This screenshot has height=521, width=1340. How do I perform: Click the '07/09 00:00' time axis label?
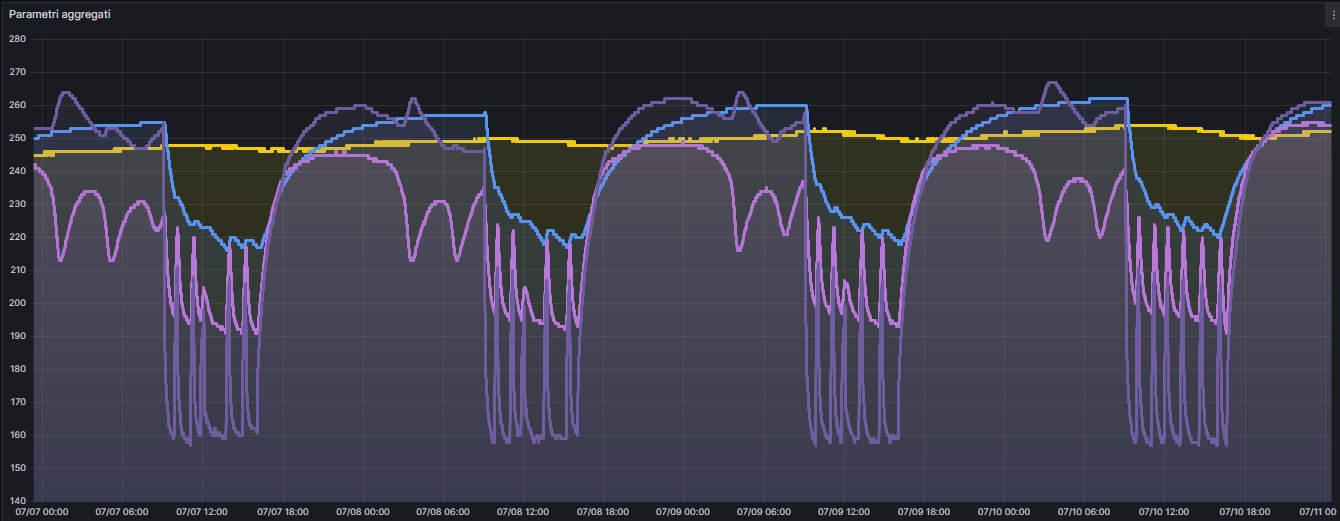[x=685, y=511]
